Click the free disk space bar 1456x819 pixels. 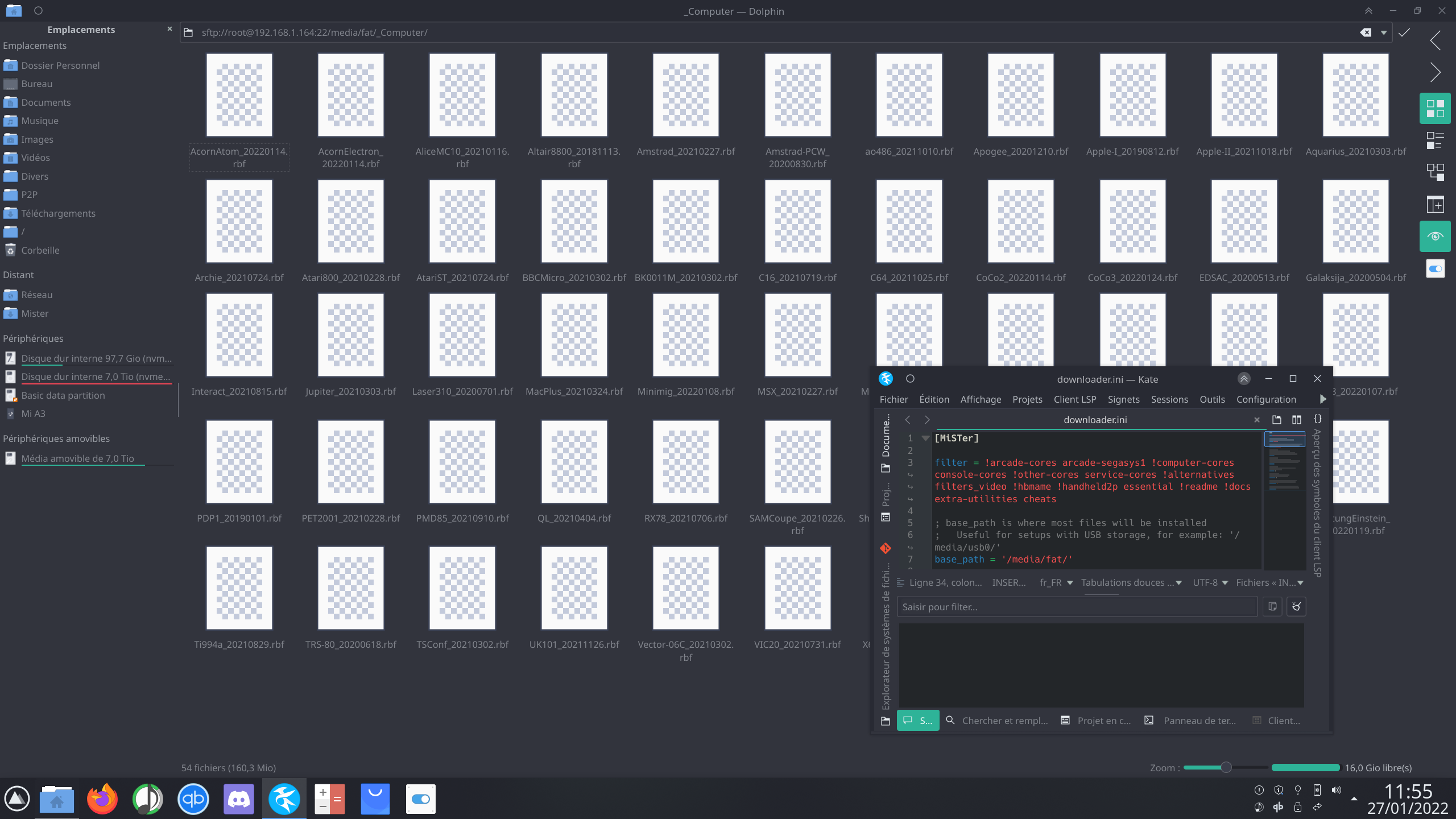(x=1305, y=768)
